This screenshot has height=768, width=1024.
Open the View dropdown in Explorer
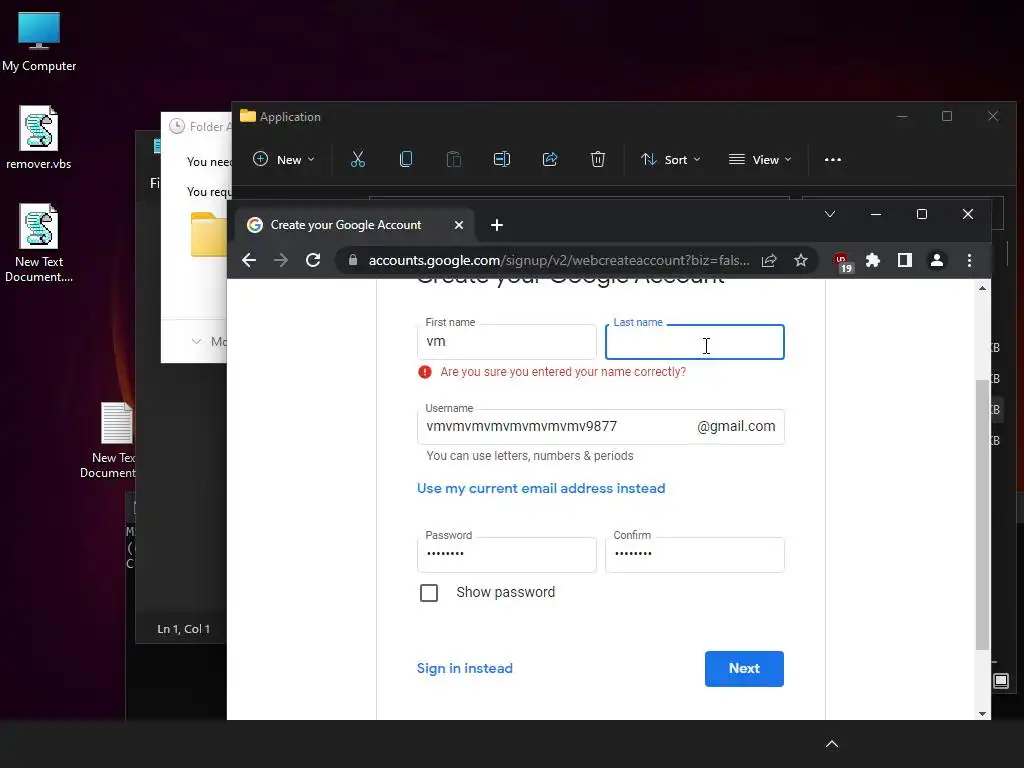coord(760,159)
